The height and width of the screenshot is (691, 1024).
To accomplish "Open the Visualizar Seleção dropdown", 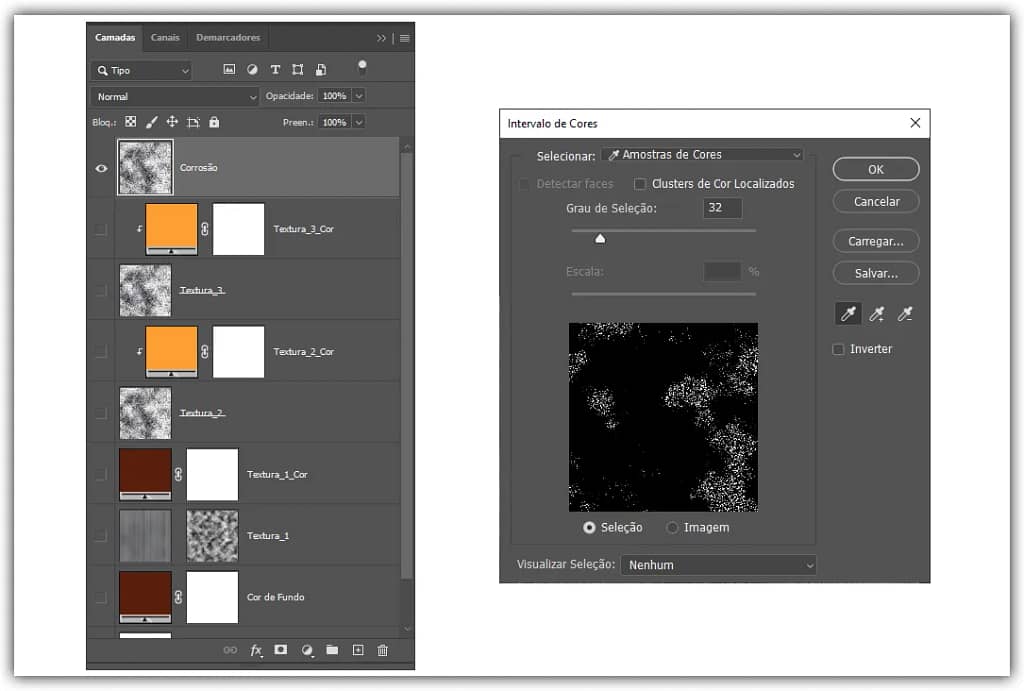I will (718, 565).
